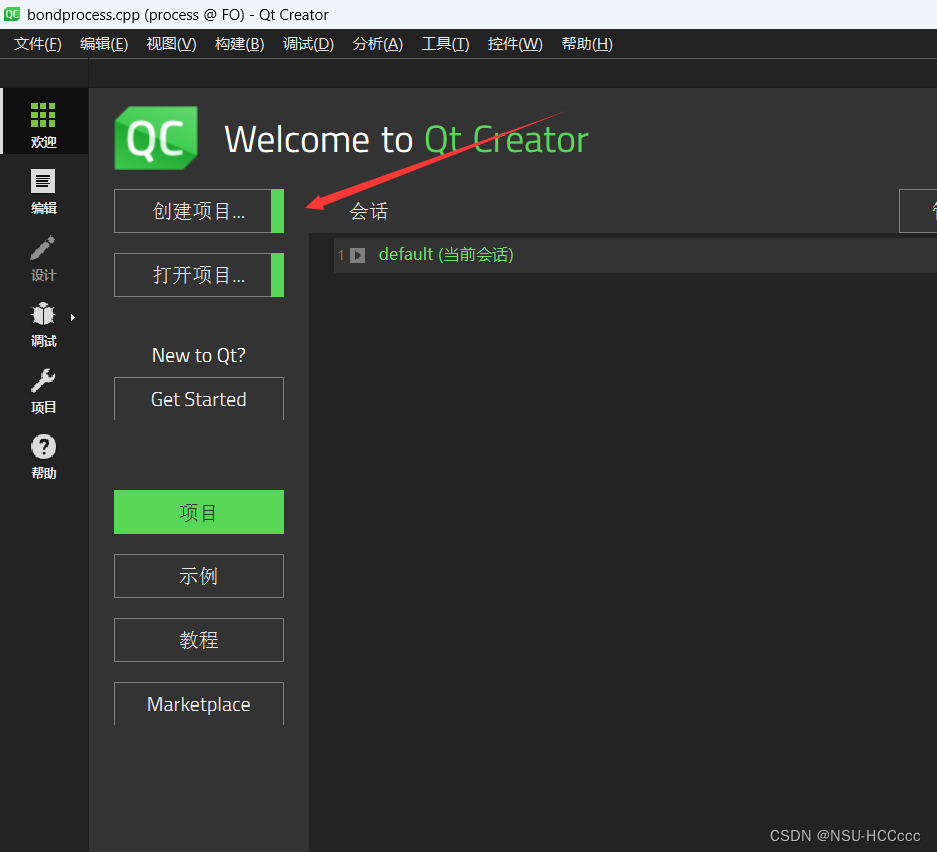Open the 构建 (Build) menu
This screenshot has height=852, width=937.
(239, 44)
